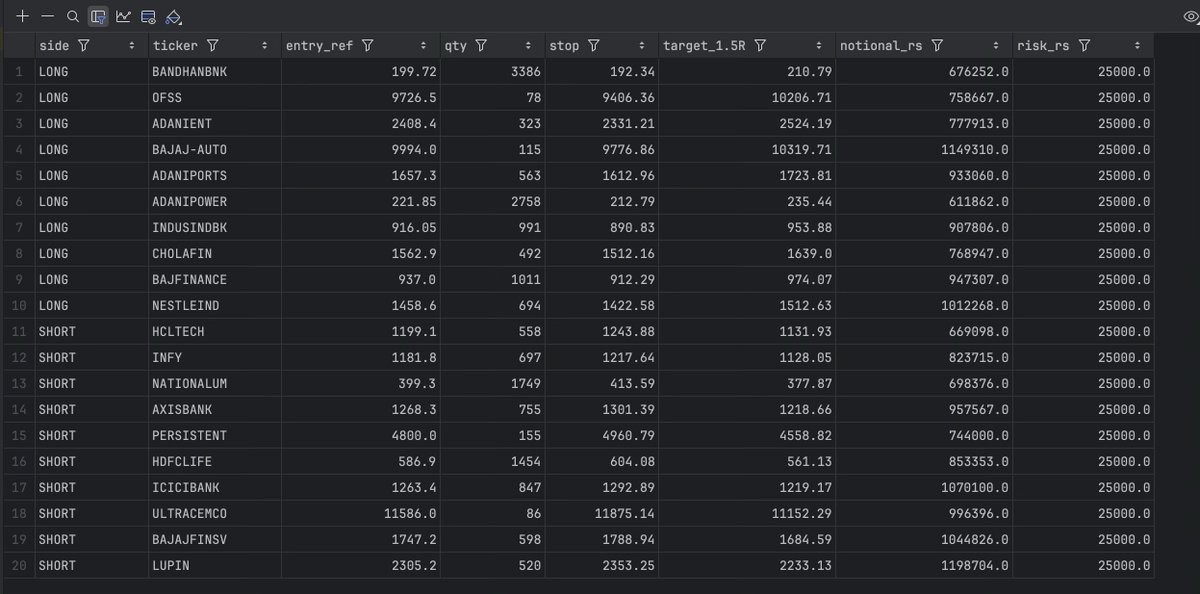Select the entry_ref column header label

coord(320,46)
